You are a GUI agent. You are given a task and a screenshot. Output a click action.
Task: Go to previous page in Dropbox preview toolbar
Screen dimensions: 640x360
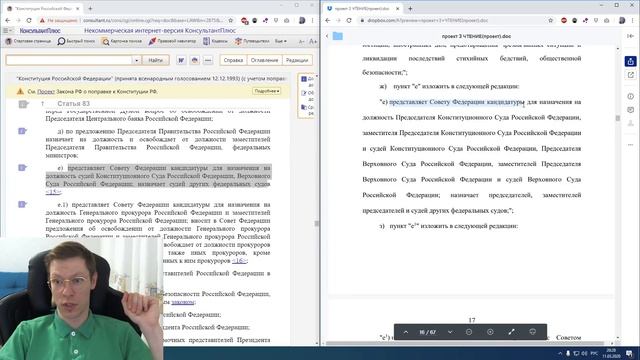[x=406, y=332]
